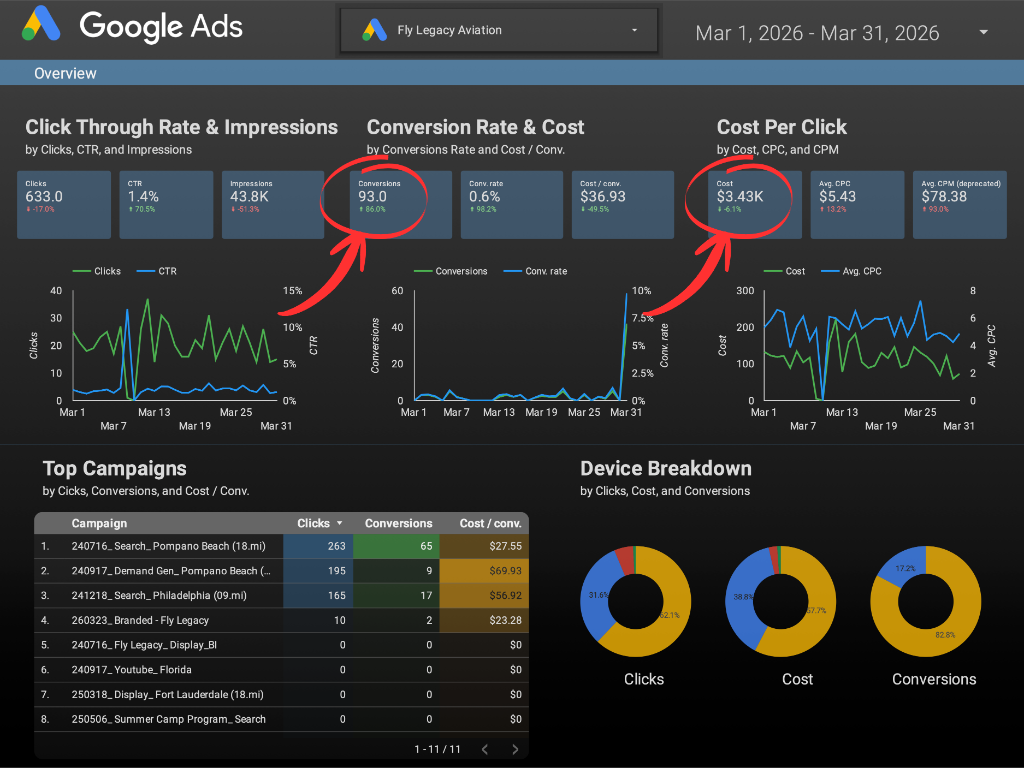Select the Conv. rate scorecard showing 0.6%
Screen dimensions: 1024x768
pos(512,204)
